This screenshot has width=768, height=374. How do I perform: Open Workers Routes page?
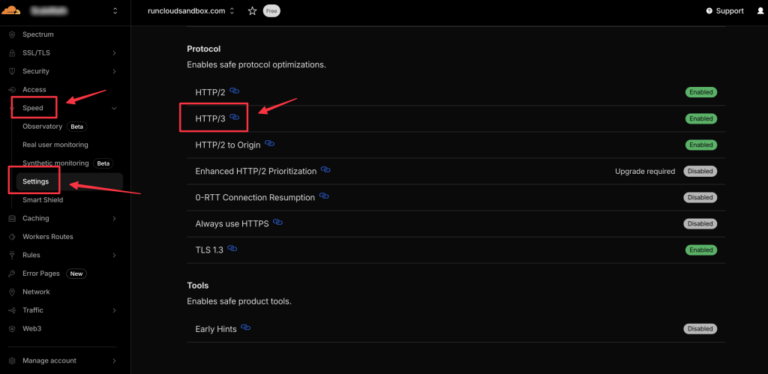48,237
